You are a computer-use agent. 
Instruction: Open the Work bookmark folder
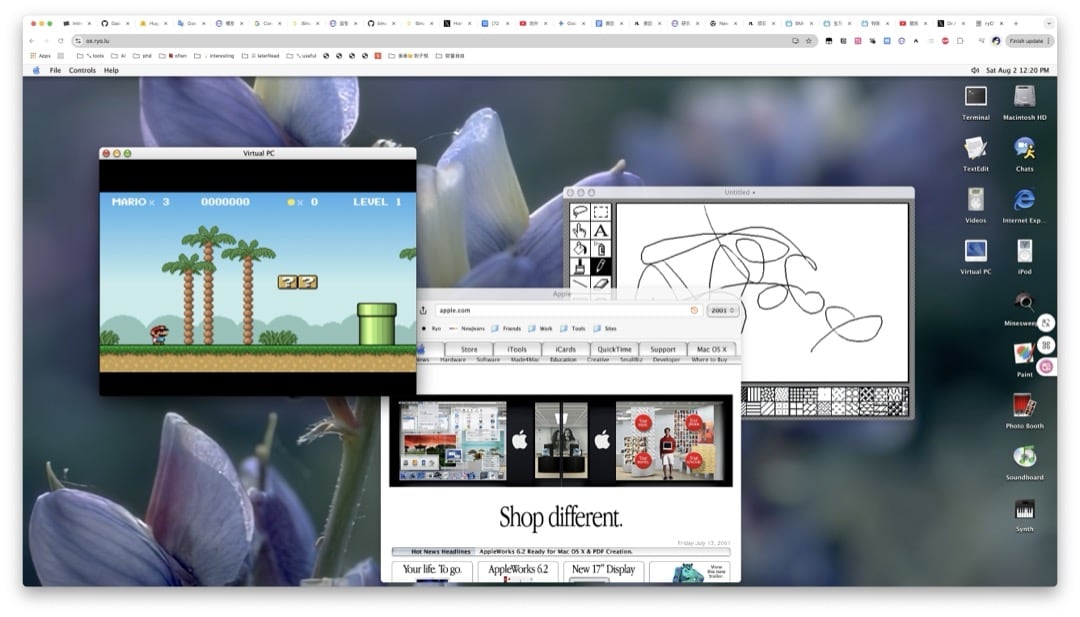[x=541, y=328]
